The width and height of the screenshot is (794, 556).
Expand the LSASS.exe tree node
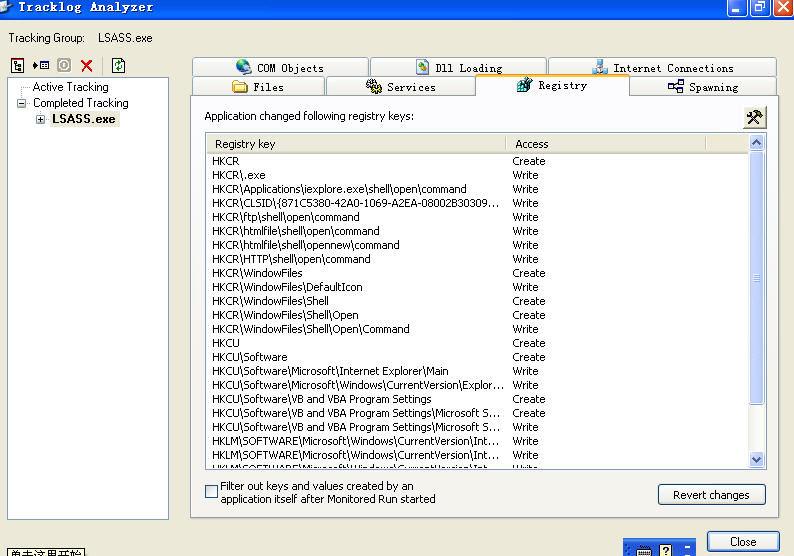(41, 120)
